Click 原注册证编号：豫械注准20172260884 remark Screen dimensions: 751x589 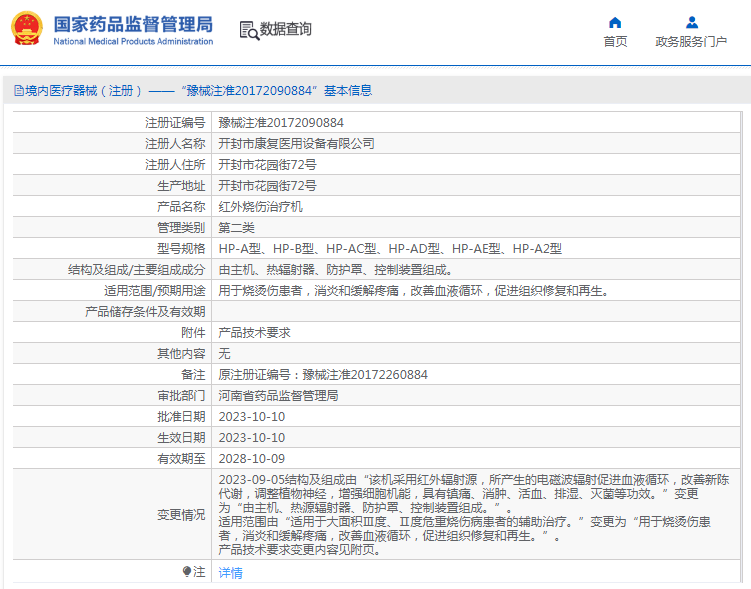pyautogui.click(x=323, y=375)
